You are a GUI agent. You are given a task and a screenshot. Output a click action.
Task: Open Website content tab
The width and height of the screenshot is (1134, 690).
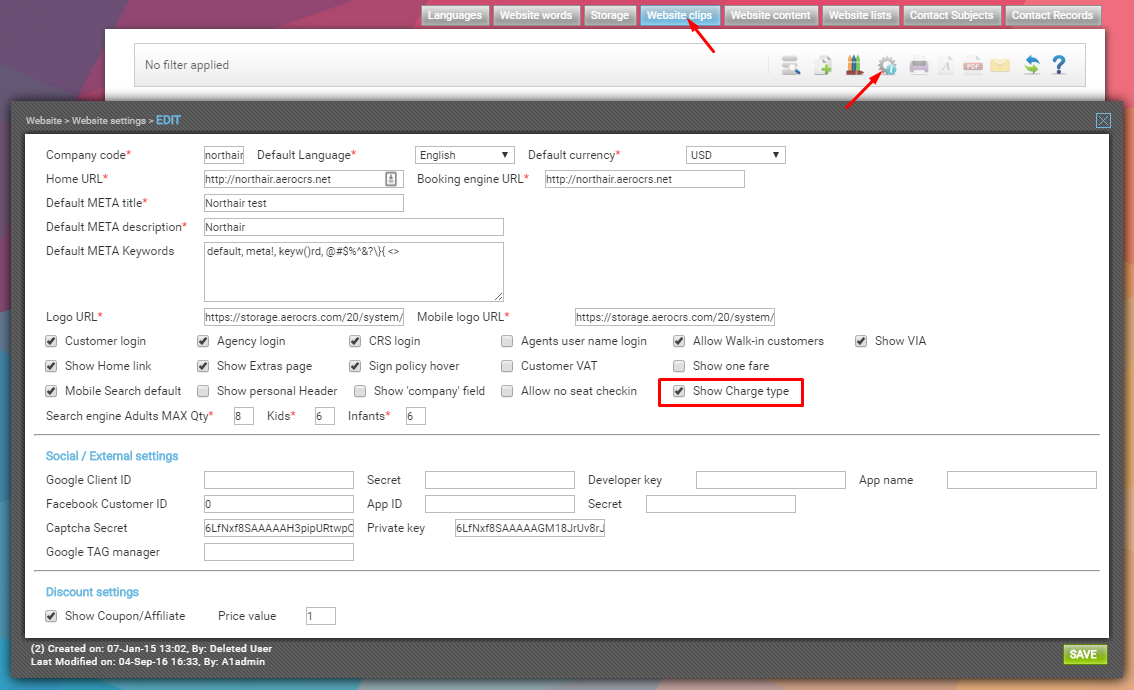770,15
